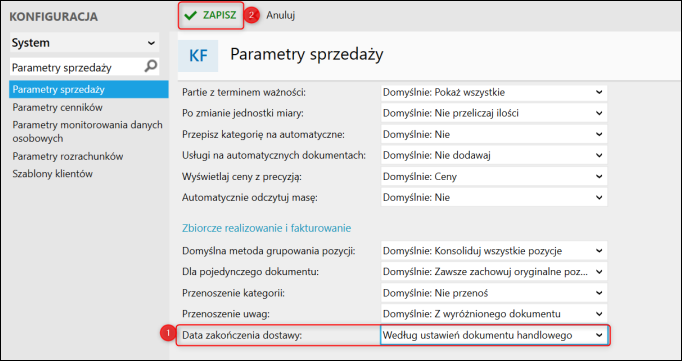Open the System dropdown in Konfiguracja
Image resolution: width=682 pixels, height=361 pixels.
click(84, 43)
